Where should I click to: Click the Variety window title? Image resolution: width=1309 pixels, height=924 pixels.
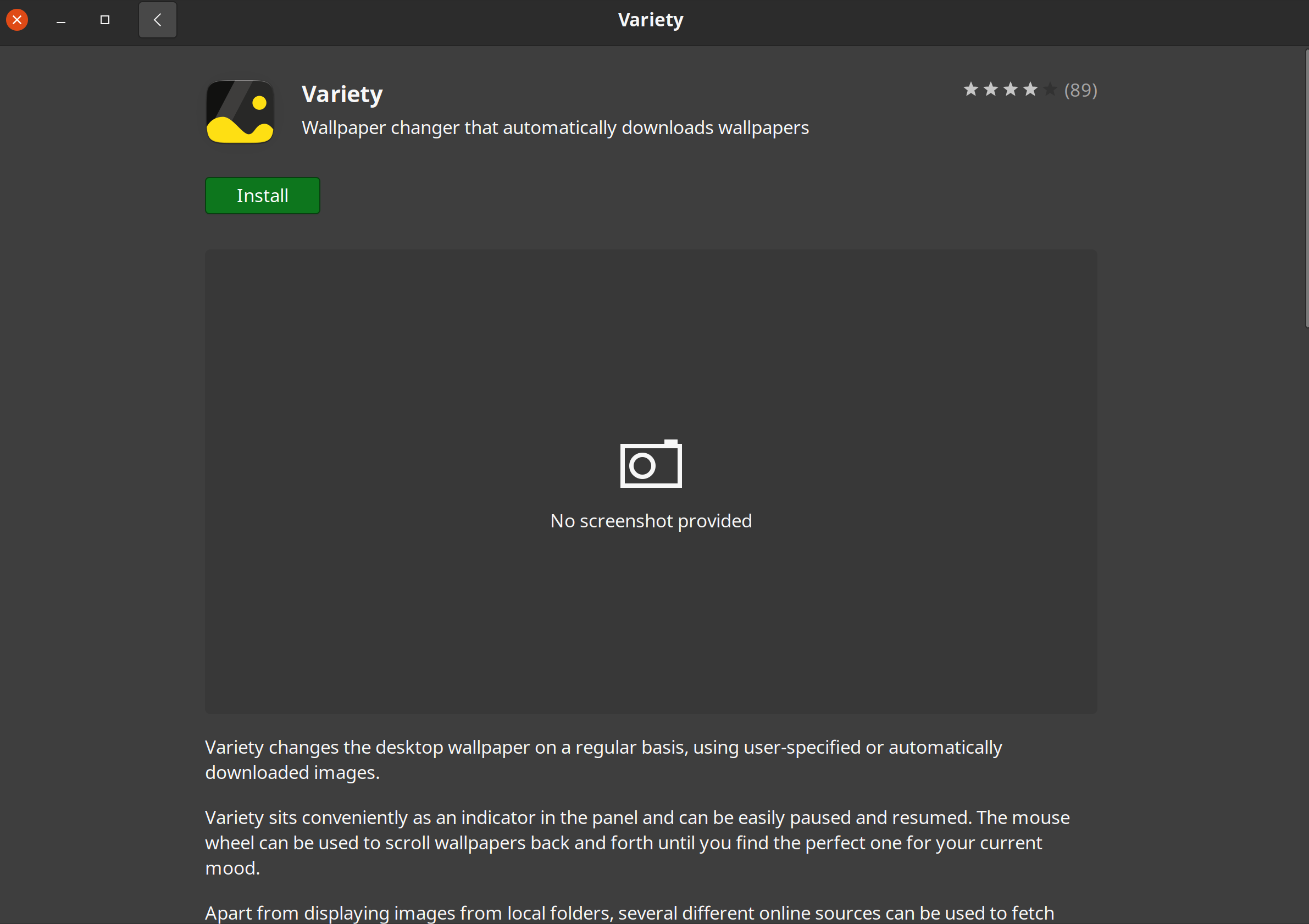(650, 19)
